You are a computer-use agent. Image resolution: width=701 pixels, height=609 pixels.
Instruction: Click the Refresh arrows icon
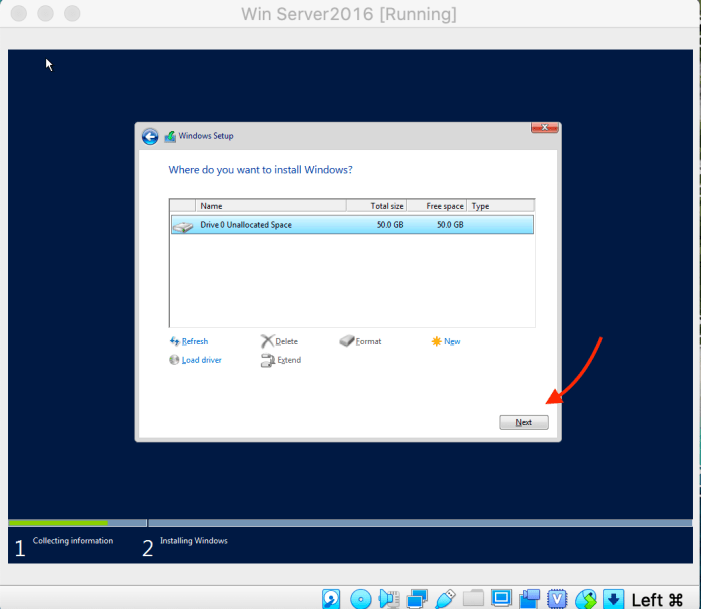click(x=174, y=341)
